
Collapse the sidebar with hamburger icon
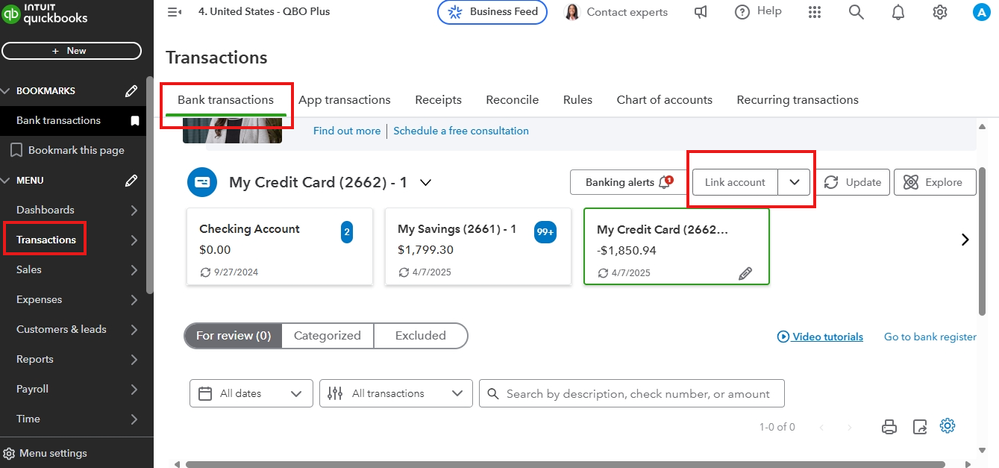coord(174,11)
